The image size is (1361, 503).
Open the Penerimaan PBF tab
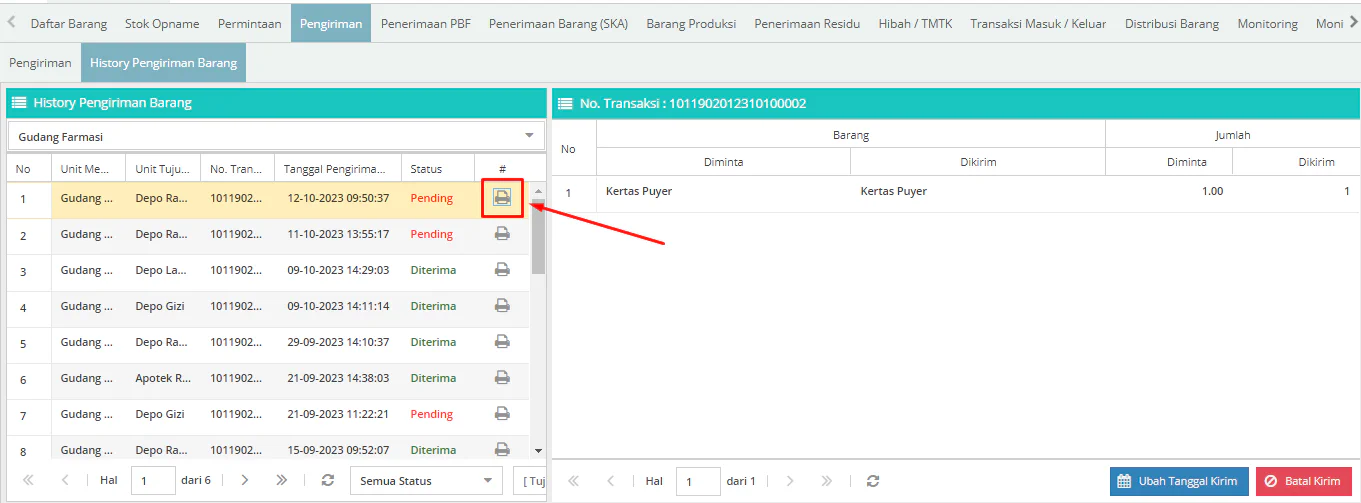(x=425, y=23)
